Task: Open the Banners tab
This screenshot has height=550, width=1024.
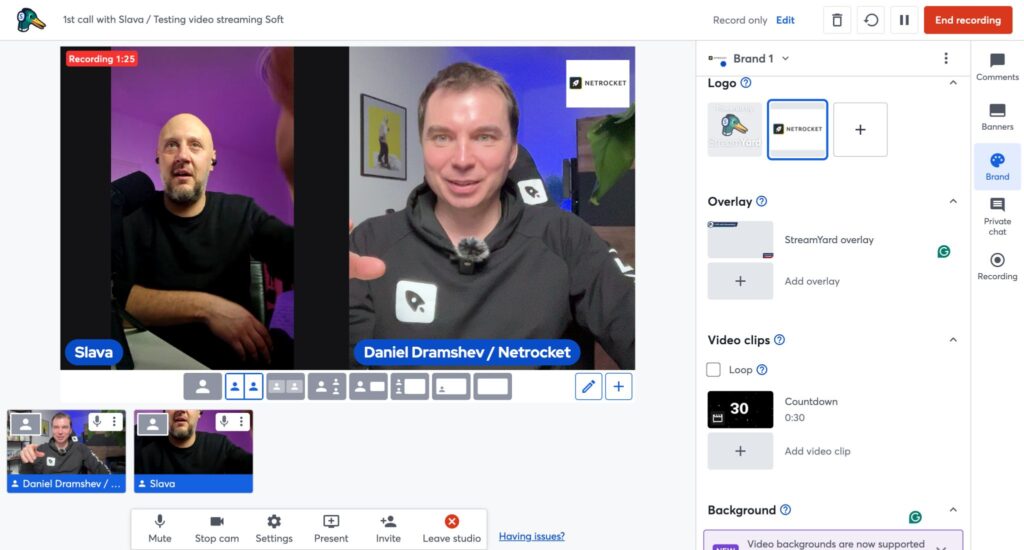Action: [x=997, y=117]
